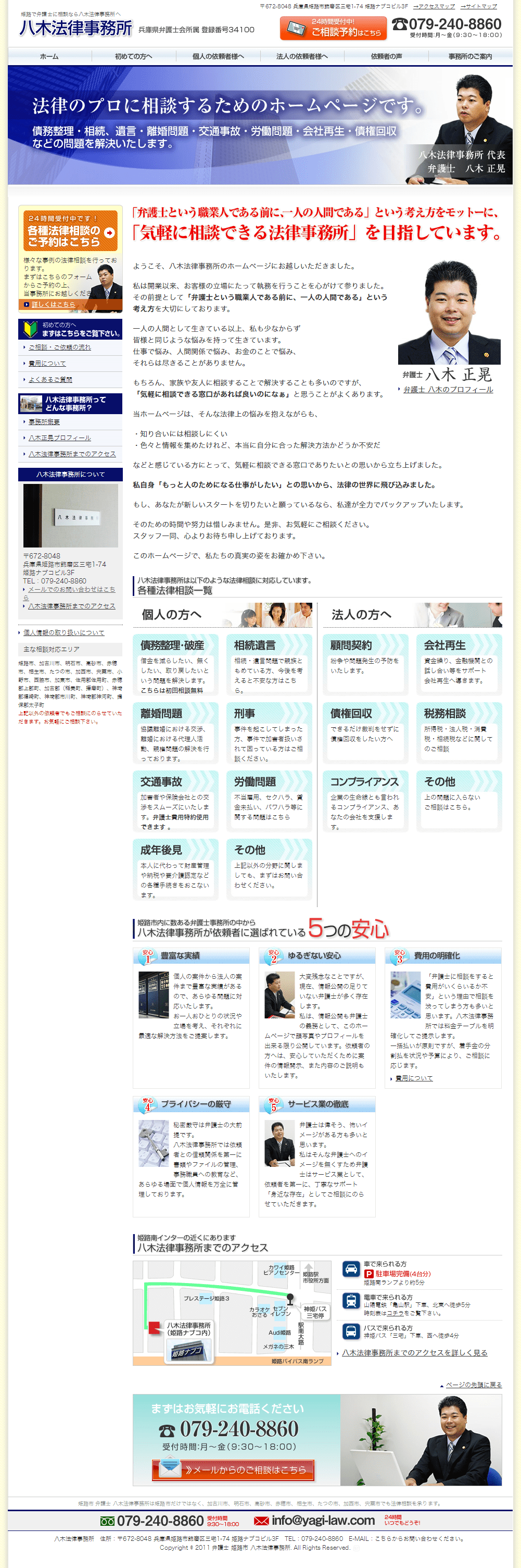Open the 税務相談 corporate card
The width and height of the screenshot is (521, 1568).
(x=459, y=733)
